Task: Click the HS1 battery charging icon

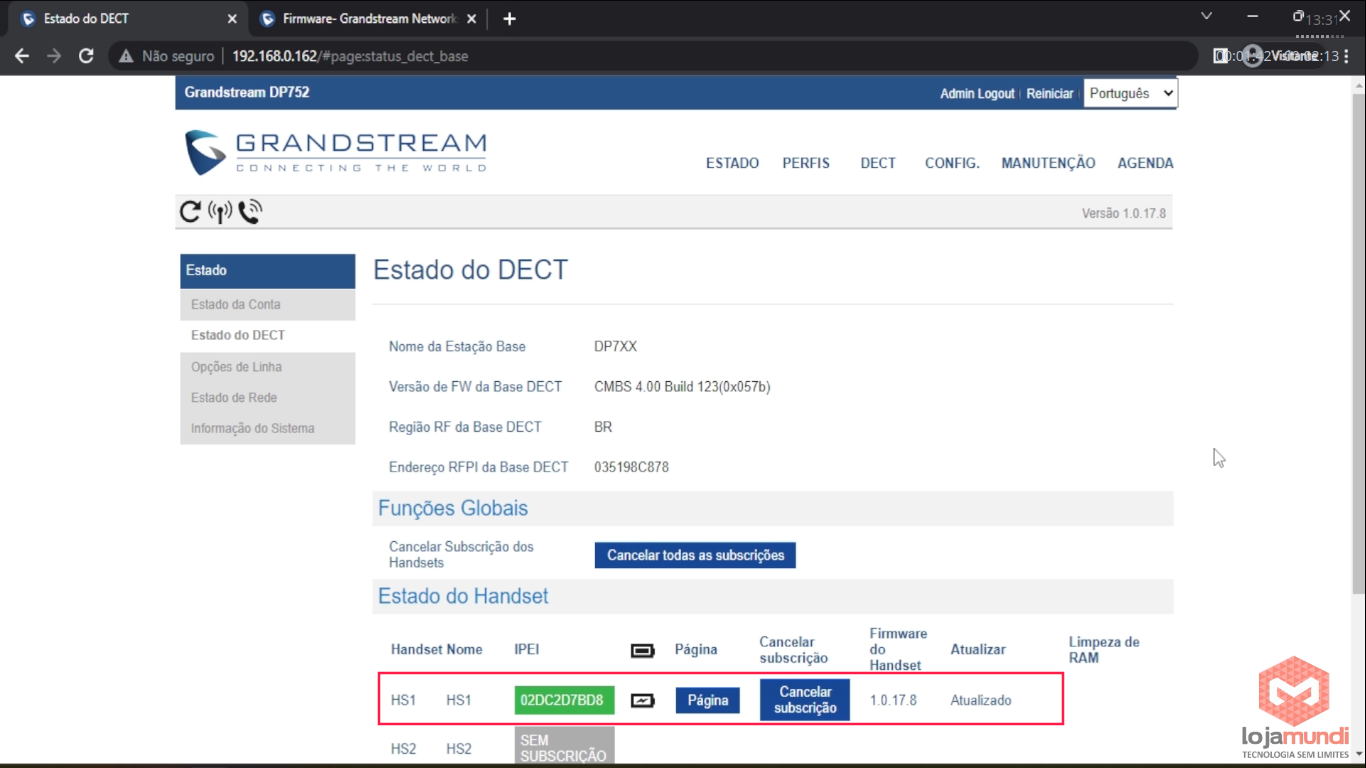Action: 642,700
